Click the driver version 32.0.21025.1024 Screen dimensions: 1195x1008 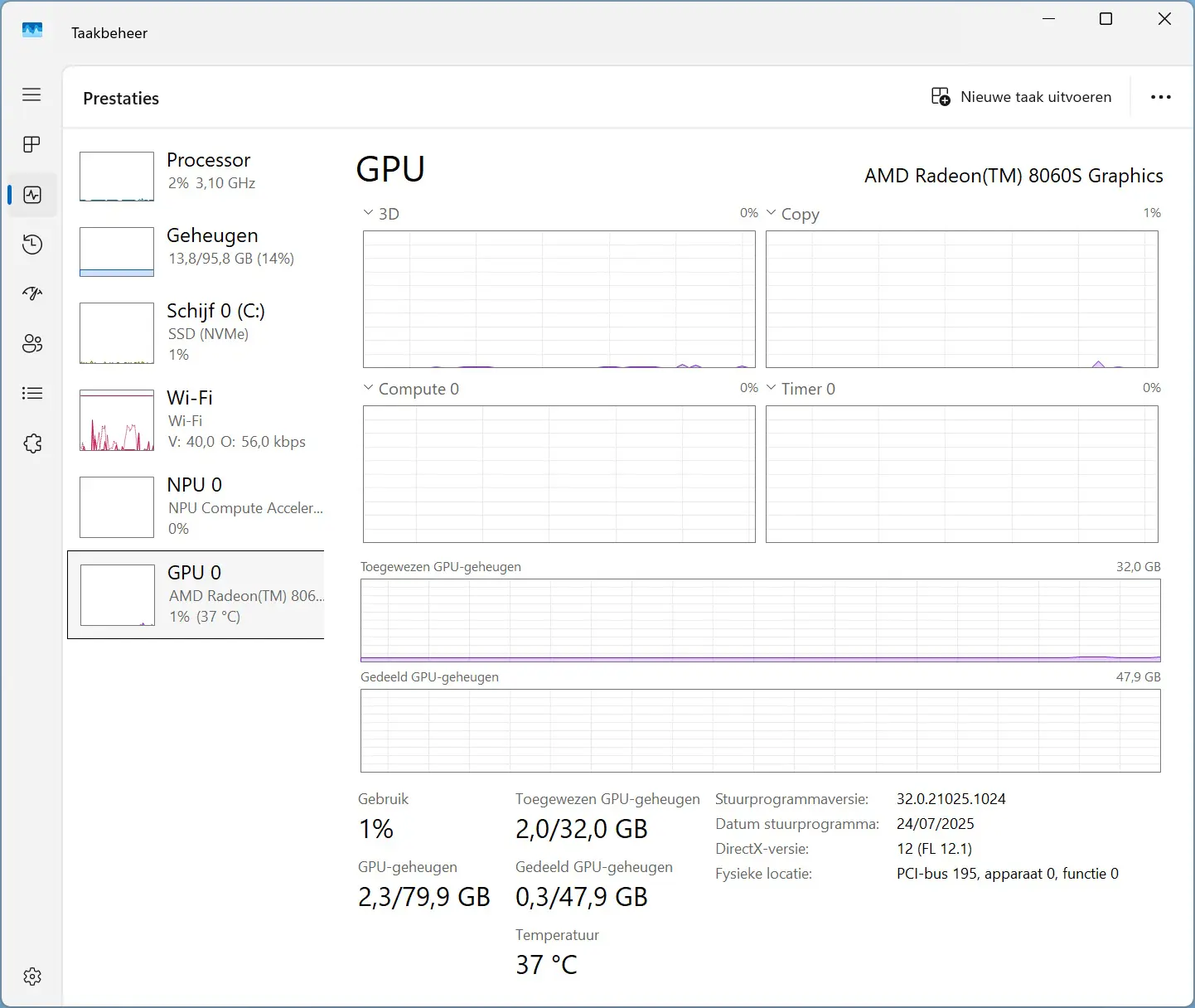tap(951, 799)
